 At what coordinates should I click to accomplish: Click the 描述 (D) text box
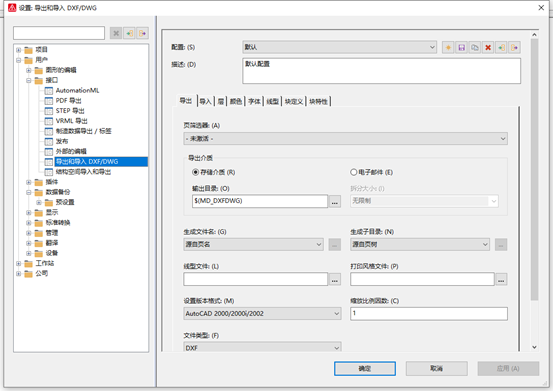pyautogui.click(x=382, y=71)
